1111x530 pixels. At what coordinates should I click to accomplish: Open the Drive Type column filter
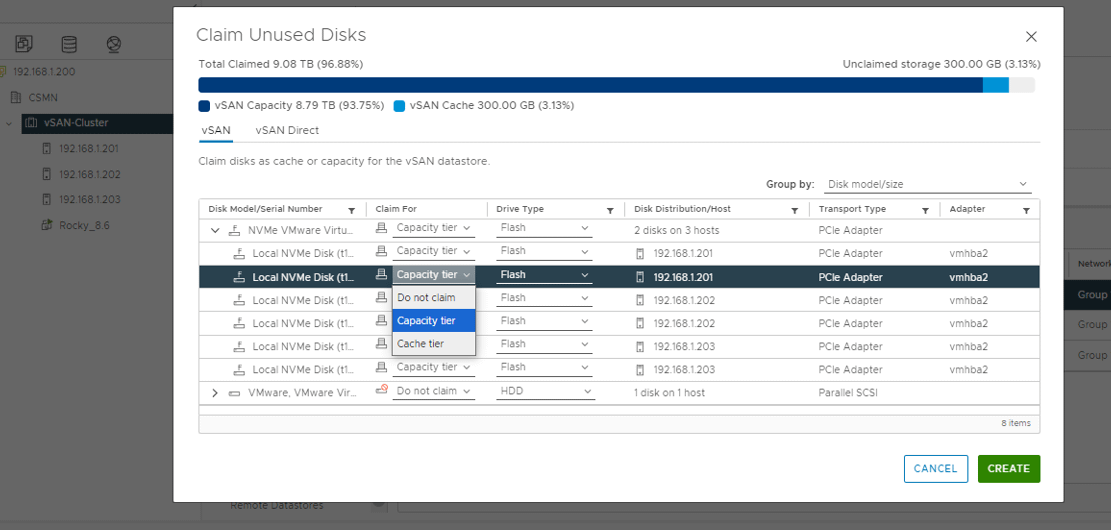tap(610, 210)
